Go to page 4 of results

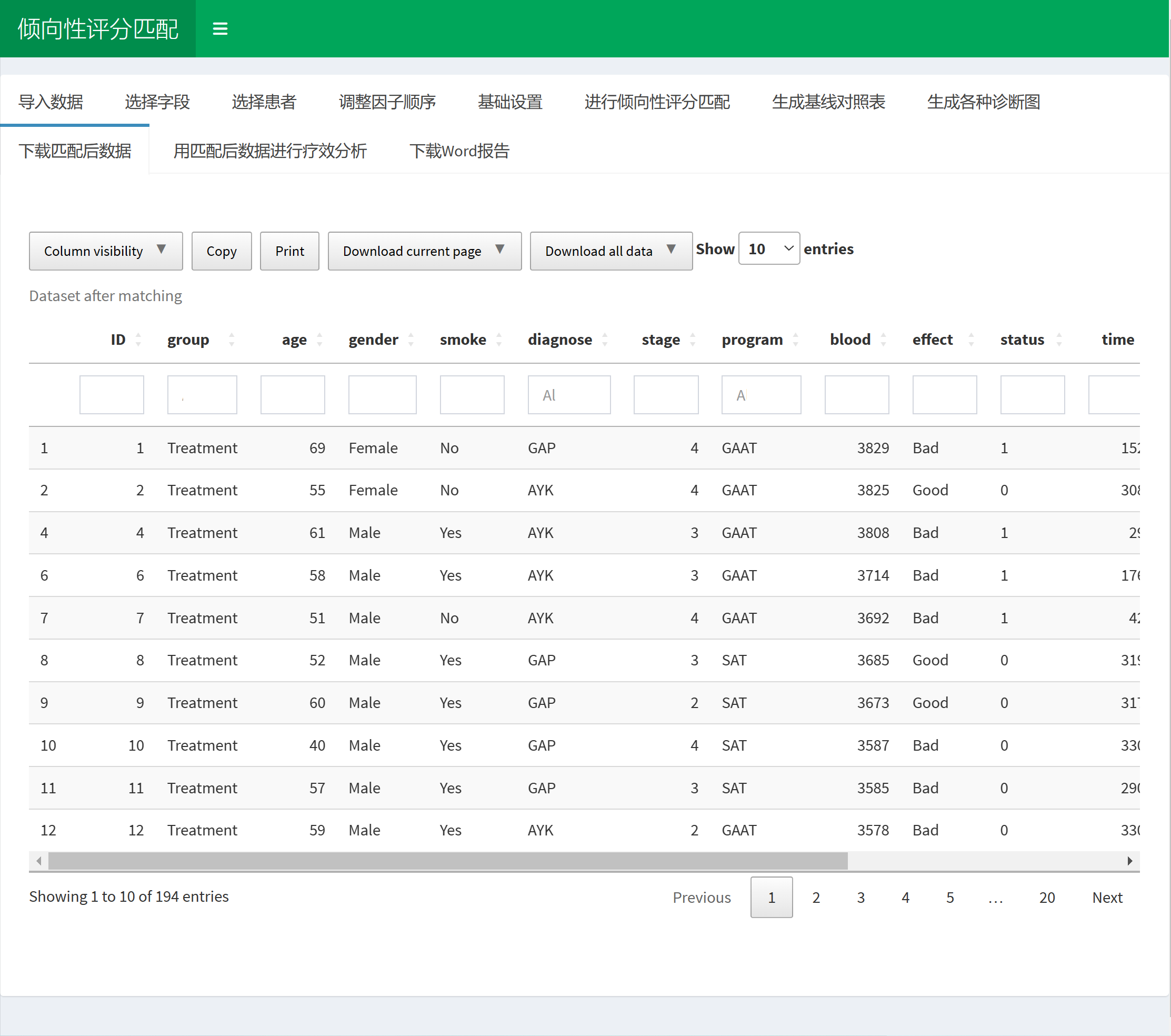905,898
